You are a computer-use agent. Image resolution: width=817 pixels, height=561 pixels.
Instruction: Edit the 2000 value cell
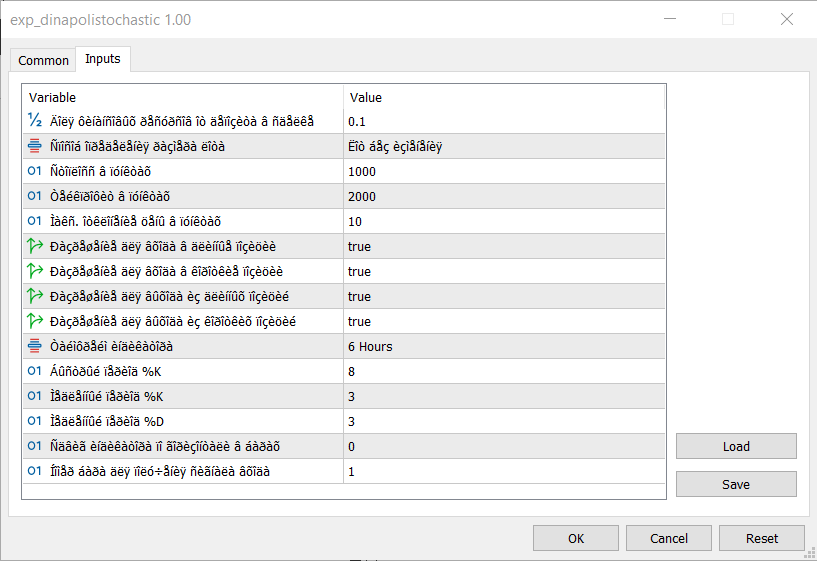point(504,196)
